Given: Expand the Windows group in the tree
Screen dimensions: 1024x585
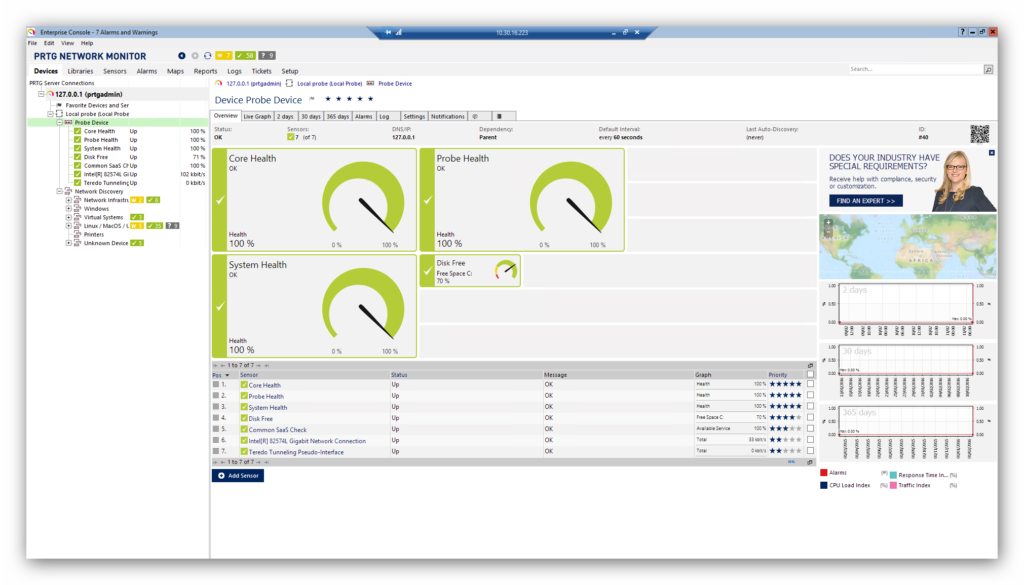Looking at the screenshot, I should [x=69, y=208].
